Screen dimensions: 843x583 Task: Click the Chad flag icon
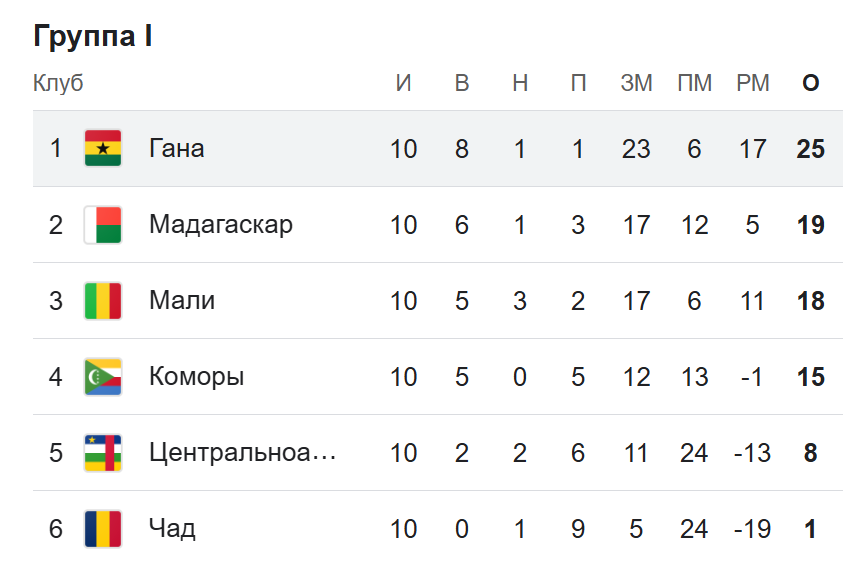point(103,529)
